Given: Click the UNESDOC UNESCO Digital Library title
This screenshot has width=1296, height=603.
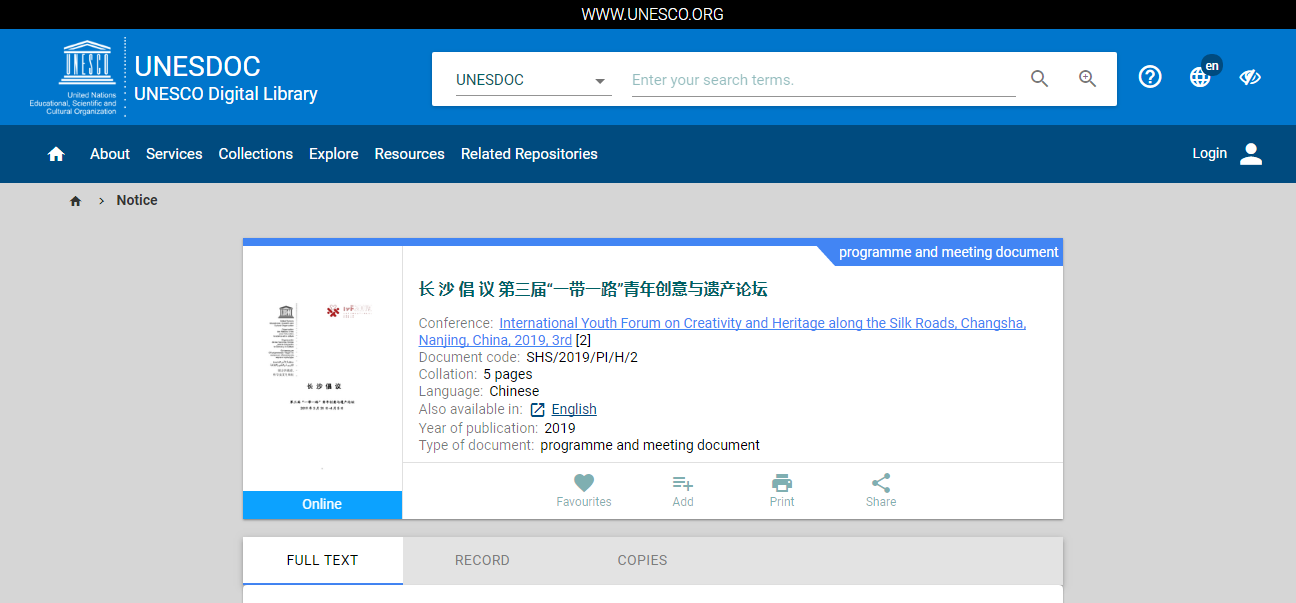Looking at the screenshot, I should click(x=226, y=79).
